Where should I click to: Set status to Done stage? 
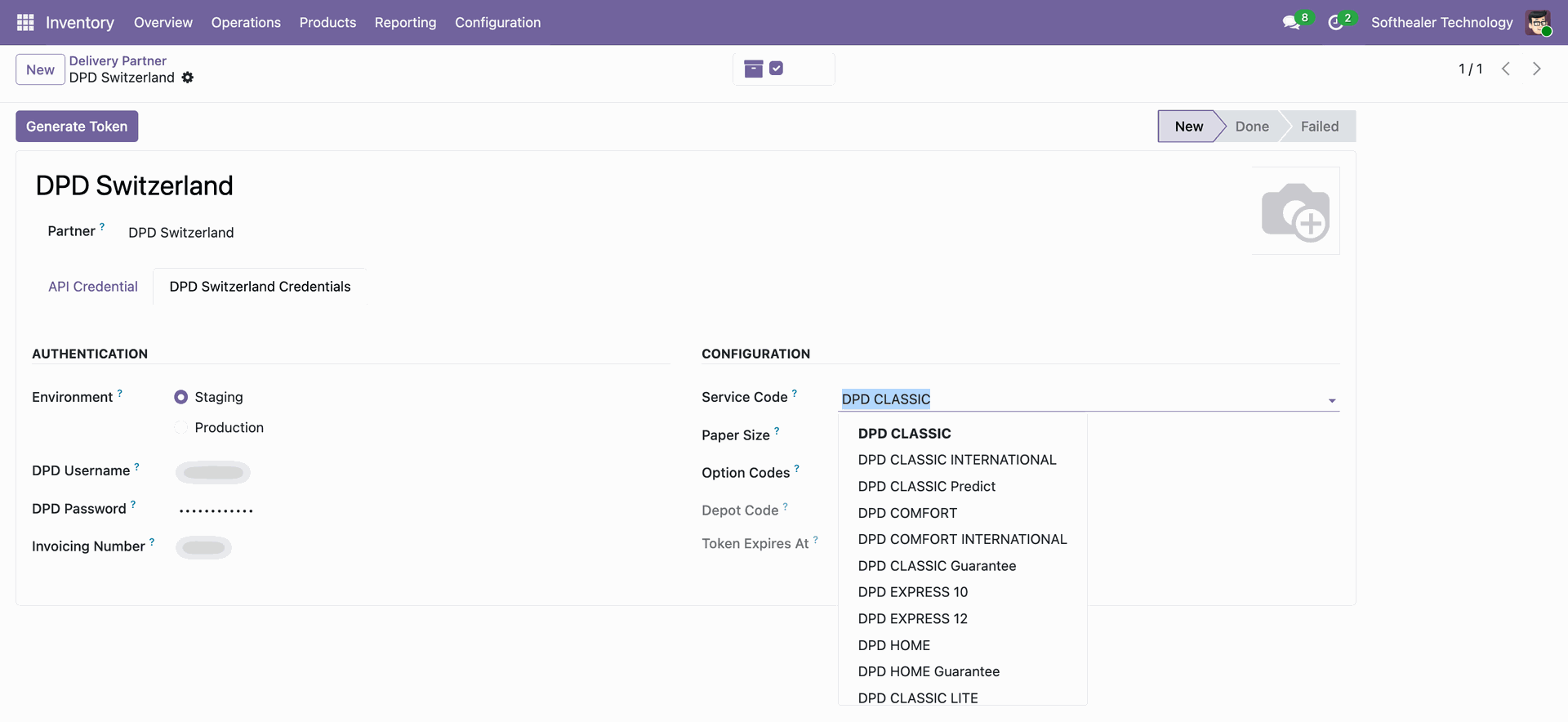[1251, 127]
